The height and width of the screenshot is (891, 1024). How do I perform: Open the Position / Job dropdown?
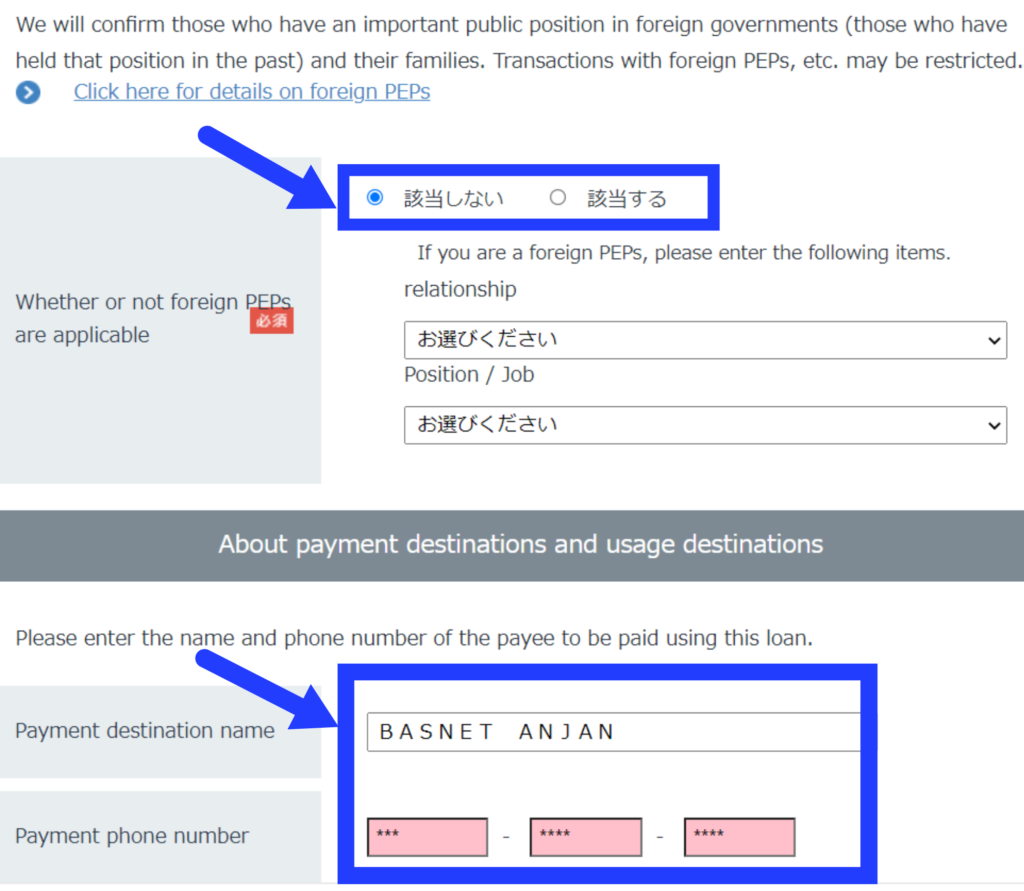704,425
